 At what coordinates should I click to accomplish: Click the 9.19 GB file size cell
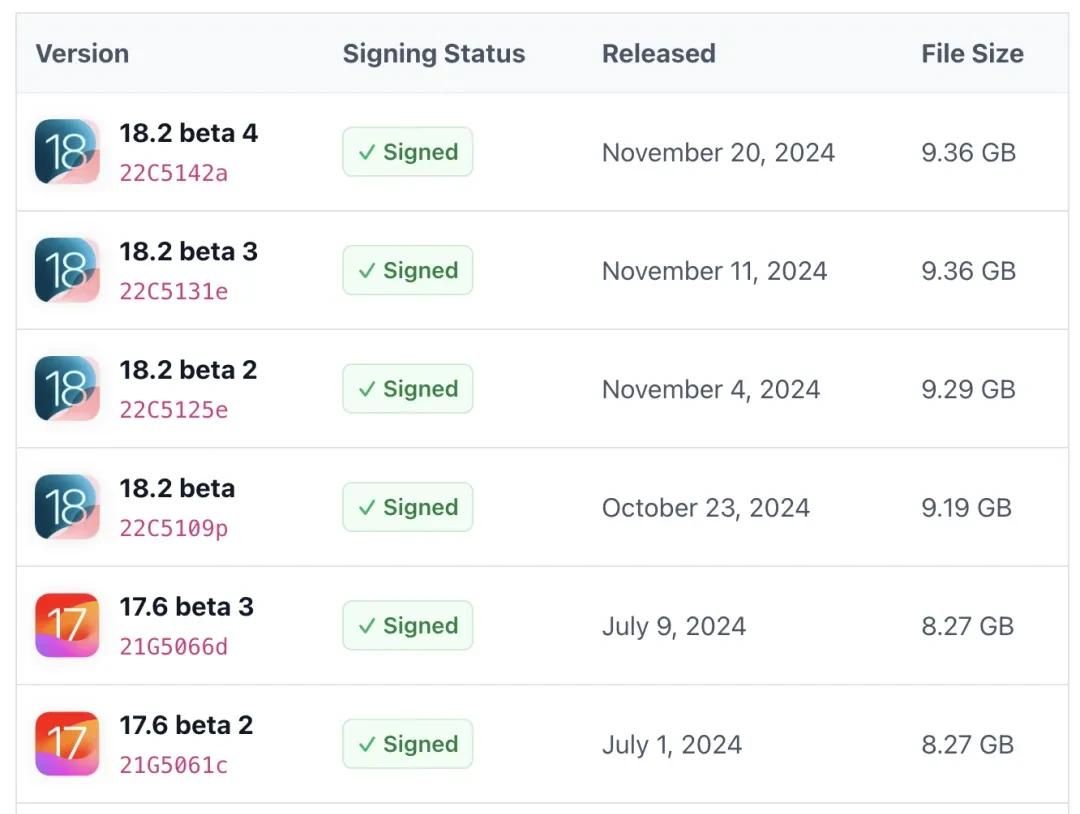click(x=966, y=508)
